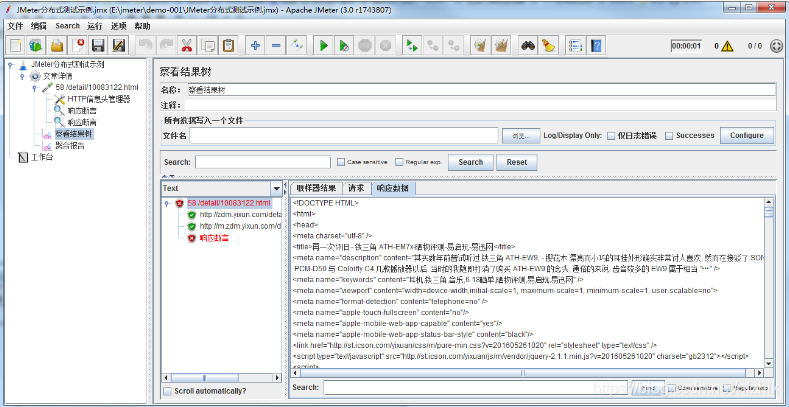Viewport: 789px width, 407px height.
Task: Collapse the failed 58 /detail/10083122.html result node
Action: pos(167,204)
